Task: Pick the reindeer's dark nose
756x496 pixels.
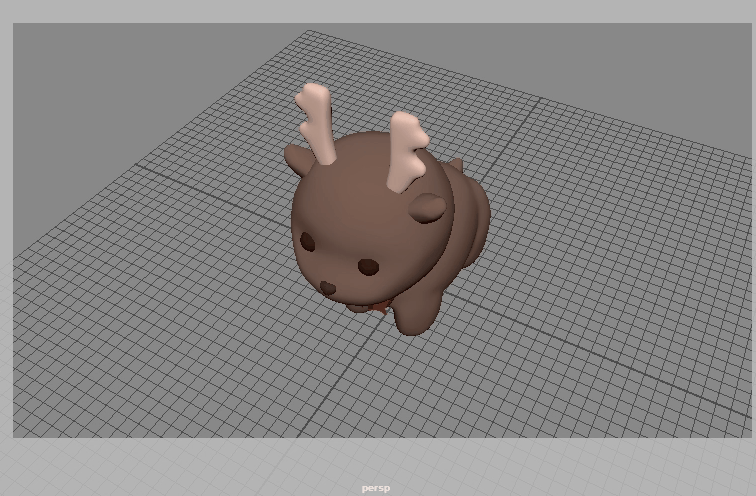Action: pyautogui.click(x=328, y=288)
